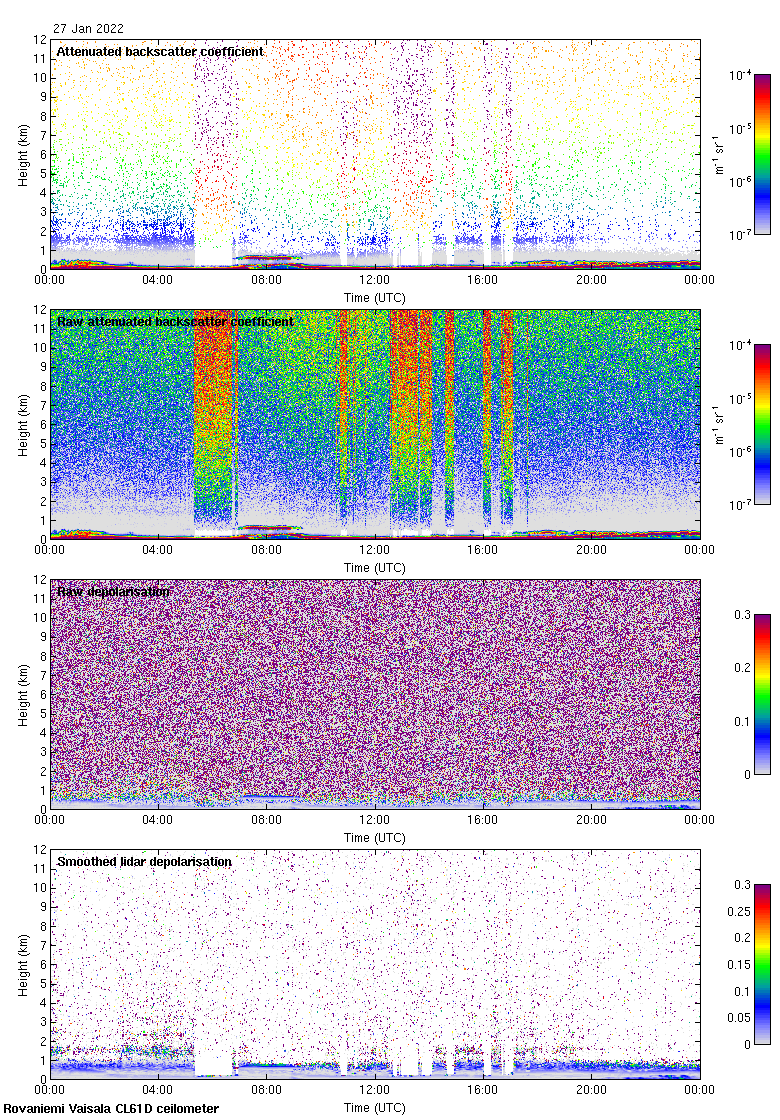780x1120 pixels.
Task: Select the Raw depolarisation plot title
Action: pyautogui.click(x=113, y=591)
